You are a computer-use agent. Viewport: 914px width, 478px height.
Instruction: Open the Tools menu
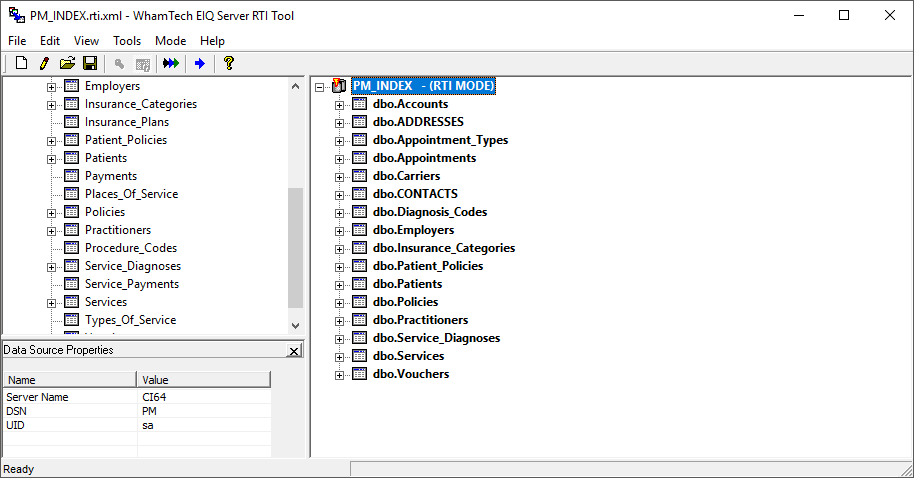coord(126,41)
